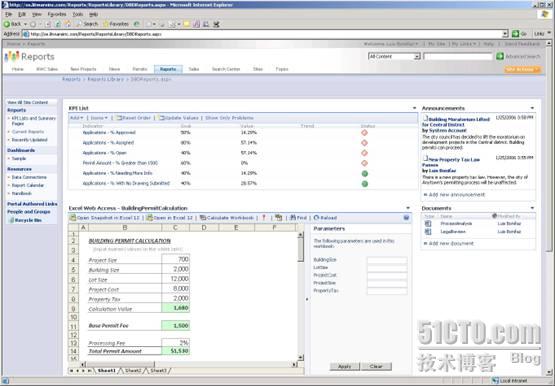This screenshot has height=386, width=555.
Task: Open the address bar history dropdown arrow
Action: pos(505,34)
